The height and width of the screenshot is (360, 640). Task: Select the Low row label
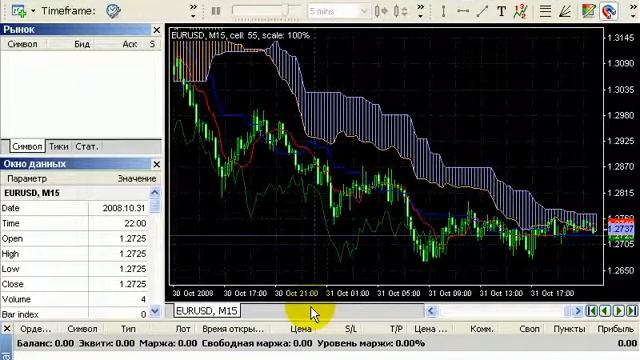pos(10,269)
